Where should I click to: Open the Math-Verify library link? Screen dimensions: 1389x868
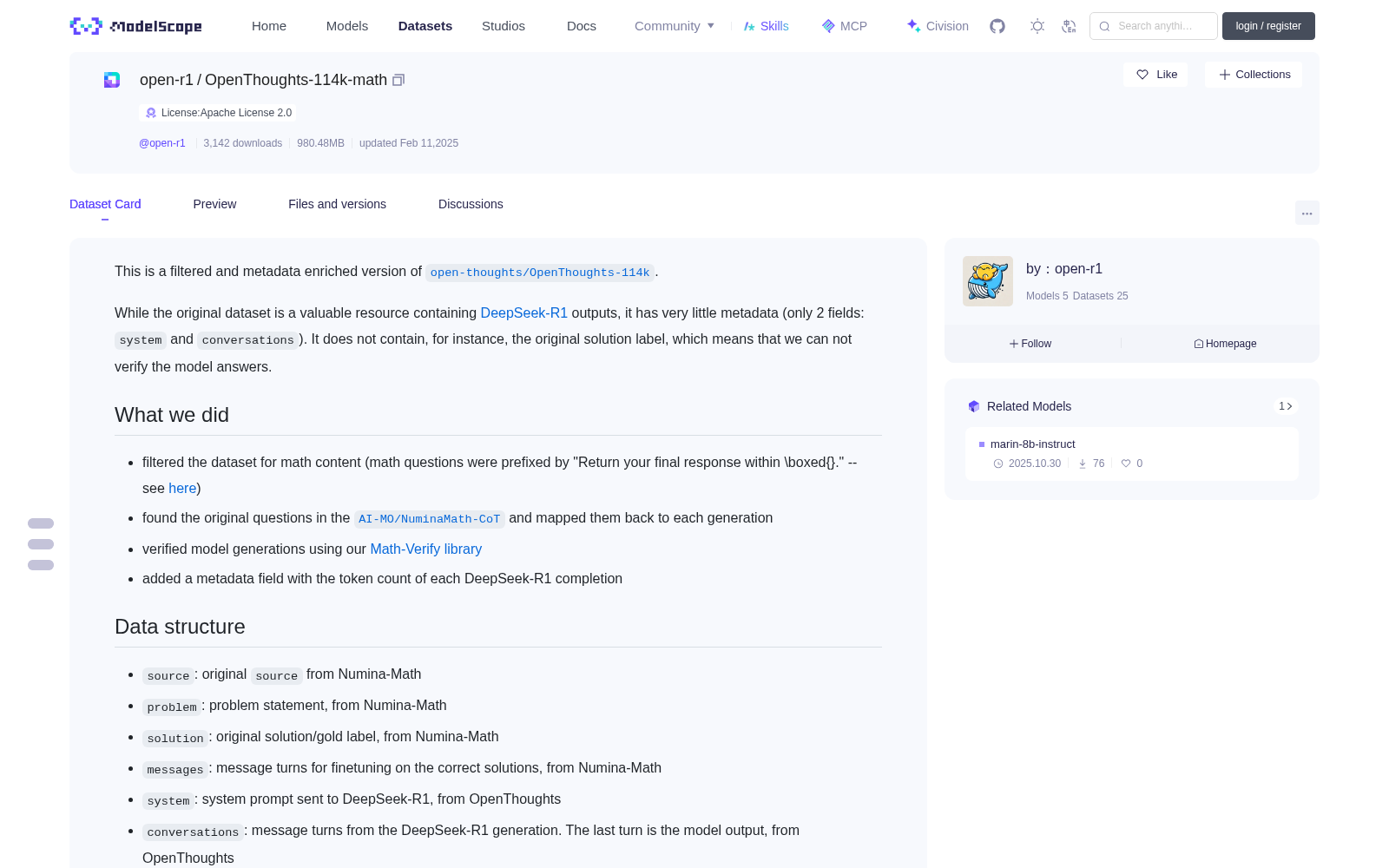[x=425, y=549]
